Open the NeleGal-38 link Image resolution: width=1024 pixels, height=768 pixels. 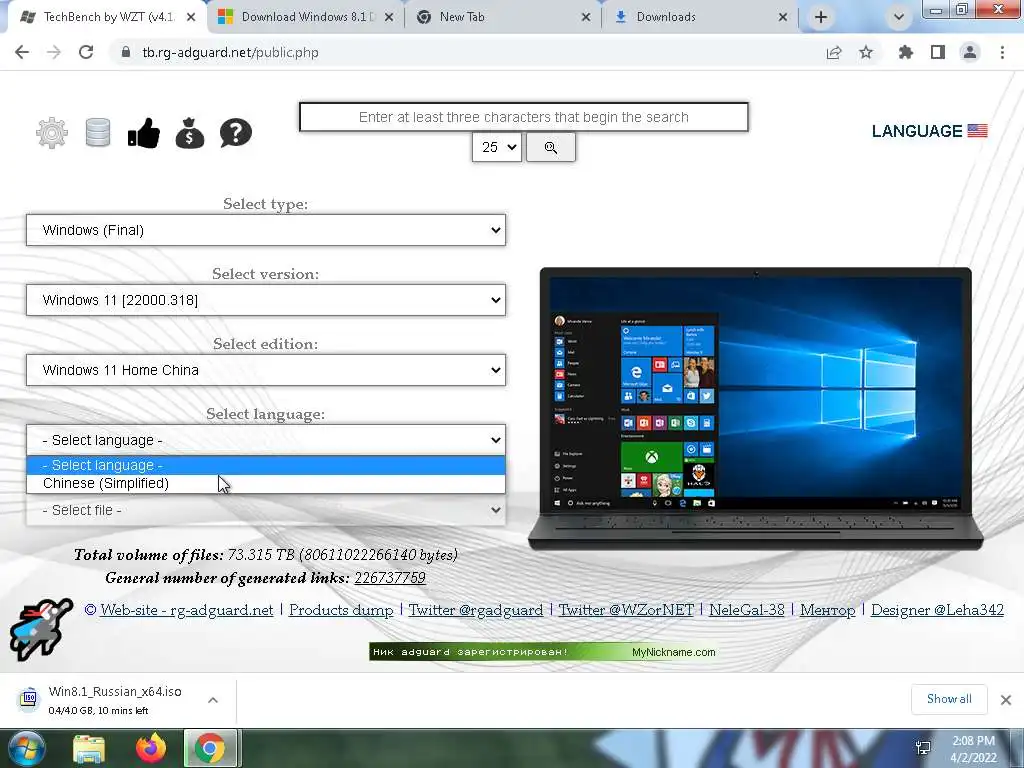[x=746, y=610]
